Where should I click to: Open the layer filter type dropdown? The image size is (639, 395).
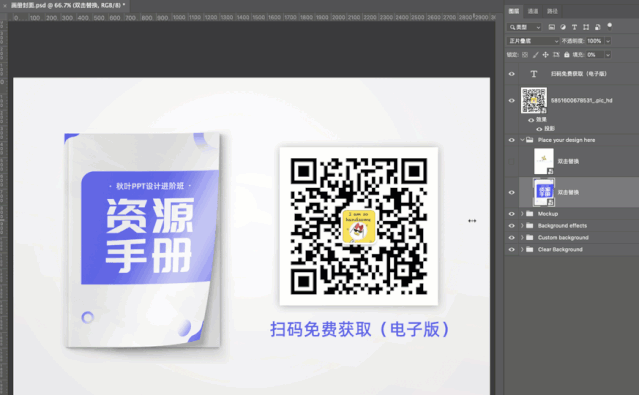(x=524, y=27)
